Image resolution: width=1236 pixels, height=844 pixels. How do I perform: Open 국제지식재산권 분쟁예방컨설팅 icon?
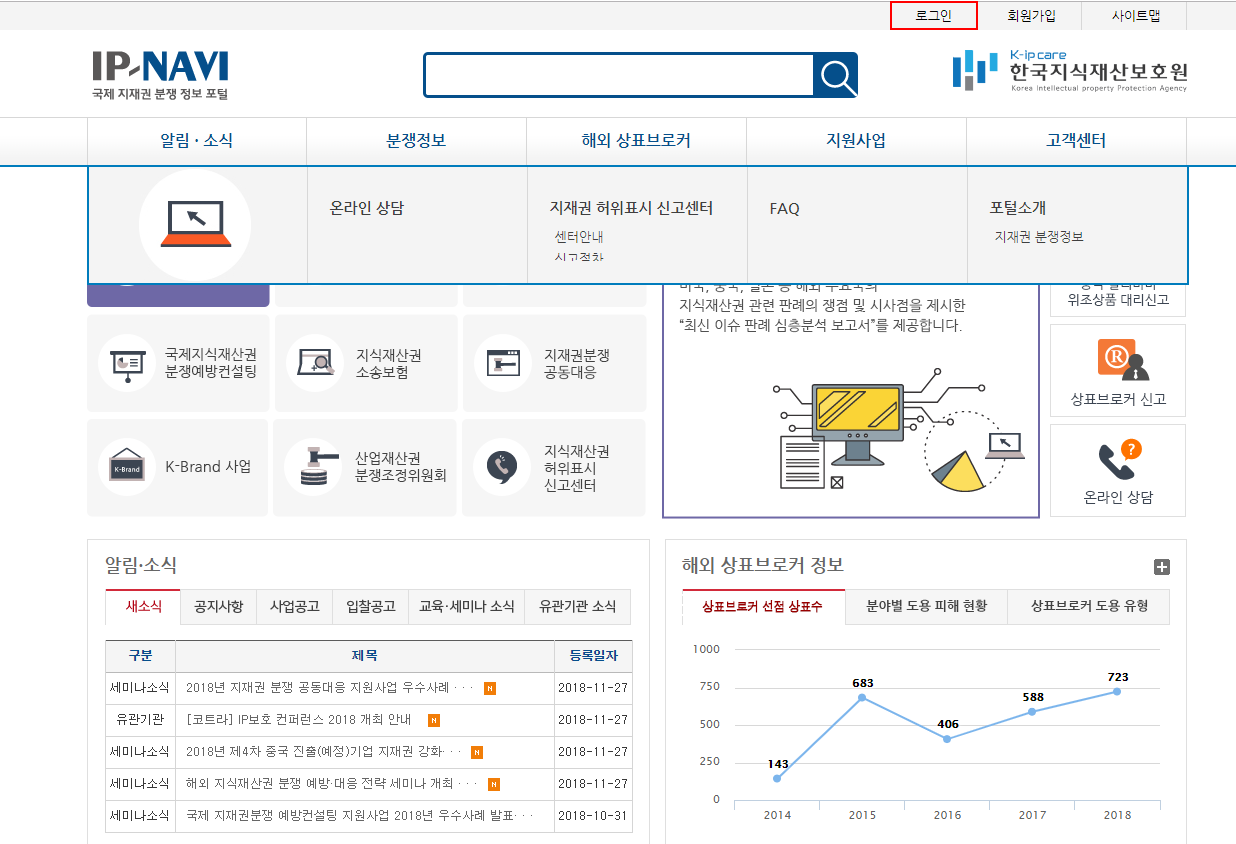(127, 363)
